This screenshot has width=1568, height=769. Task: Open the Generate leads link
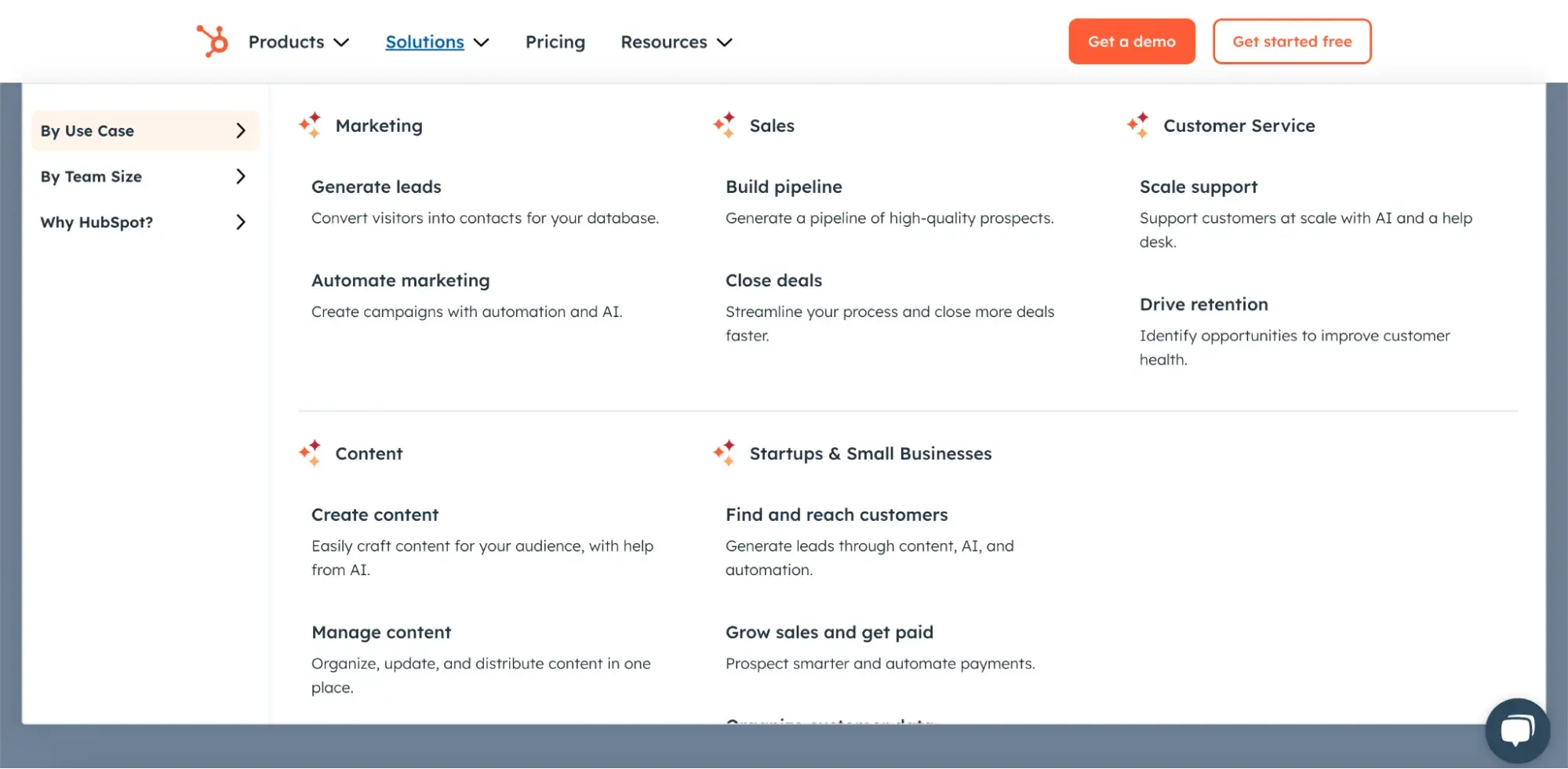377,187
